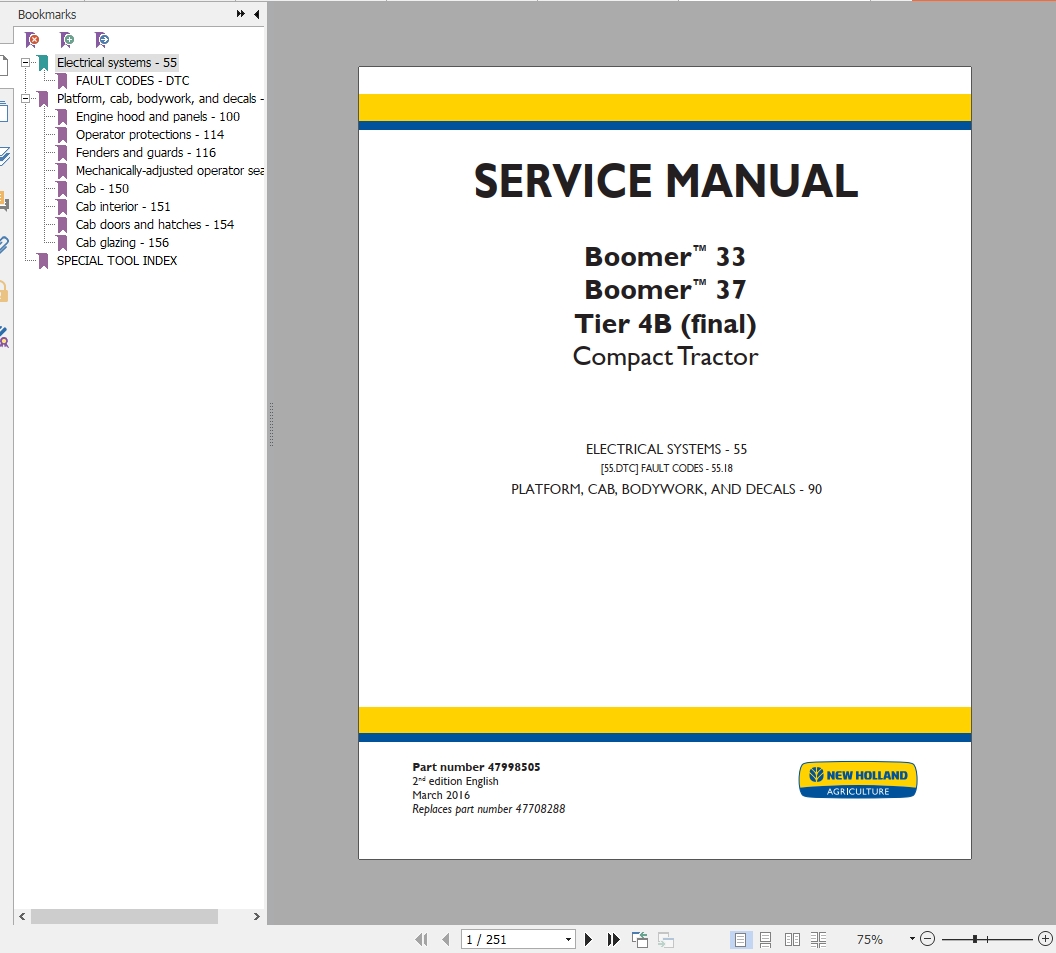Viewport: 1056px width, 953px height.
Task: Click the Replaces part number 47708288 text
Action: point(488,809)
